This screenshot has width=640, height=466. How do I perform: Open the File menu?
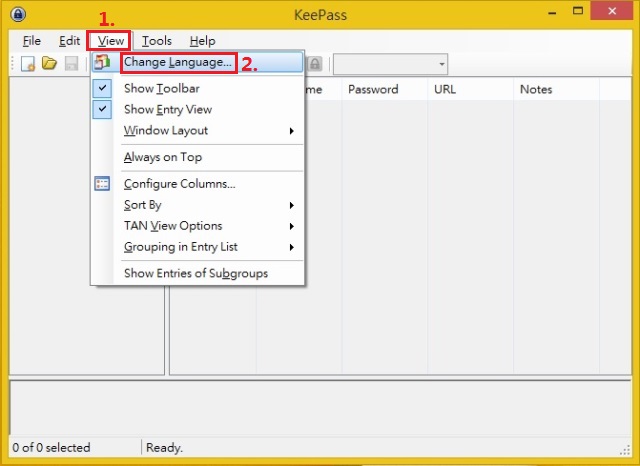point(32,41)
